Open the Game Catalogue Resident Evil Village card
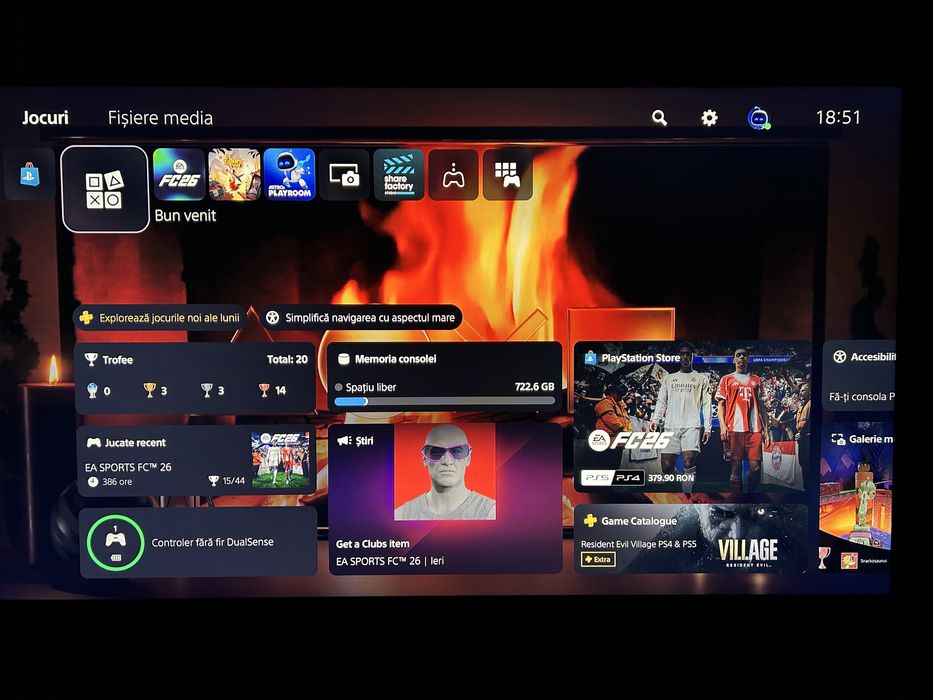Screen dimensions: 933x700 (691, 539)
